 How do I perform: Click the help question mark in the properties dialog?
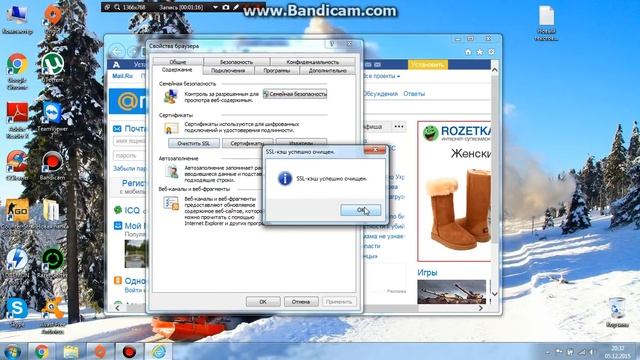click(332, 44)
